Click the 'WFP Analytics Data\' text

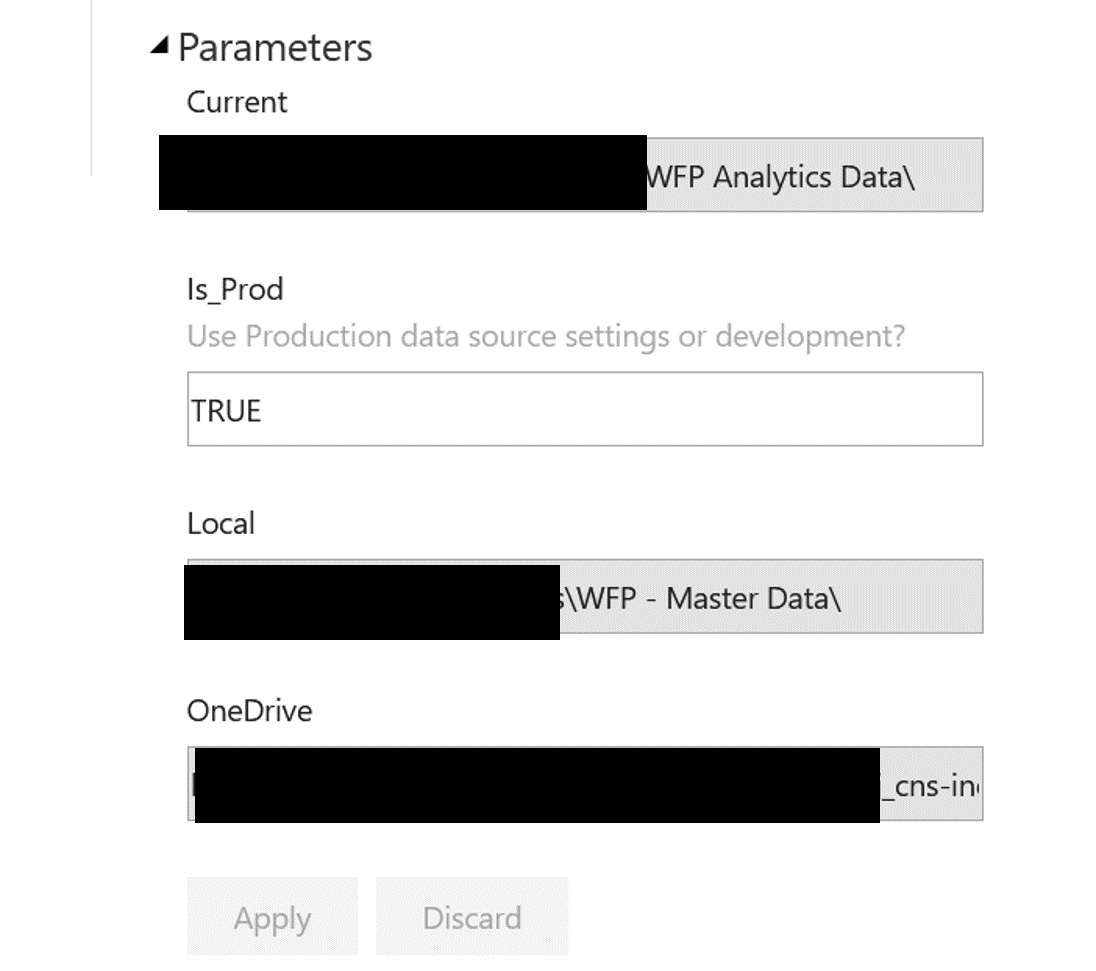click(x=782, y=177)
